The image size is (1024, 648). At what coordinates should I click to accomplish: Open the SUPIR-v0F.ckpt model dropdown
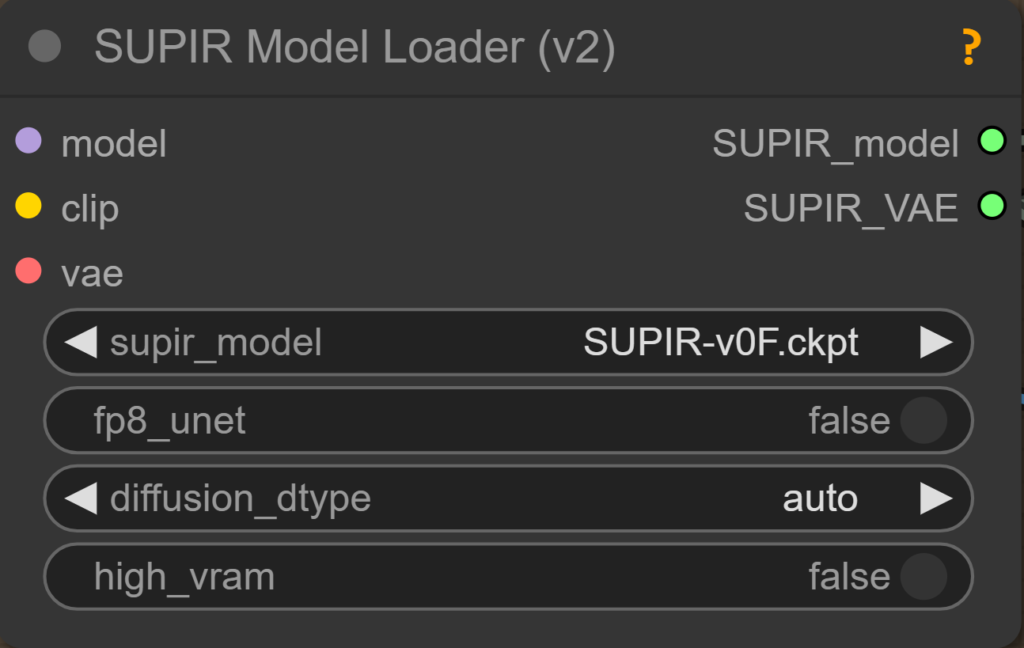pyautogui.click(x=720, y=343)
